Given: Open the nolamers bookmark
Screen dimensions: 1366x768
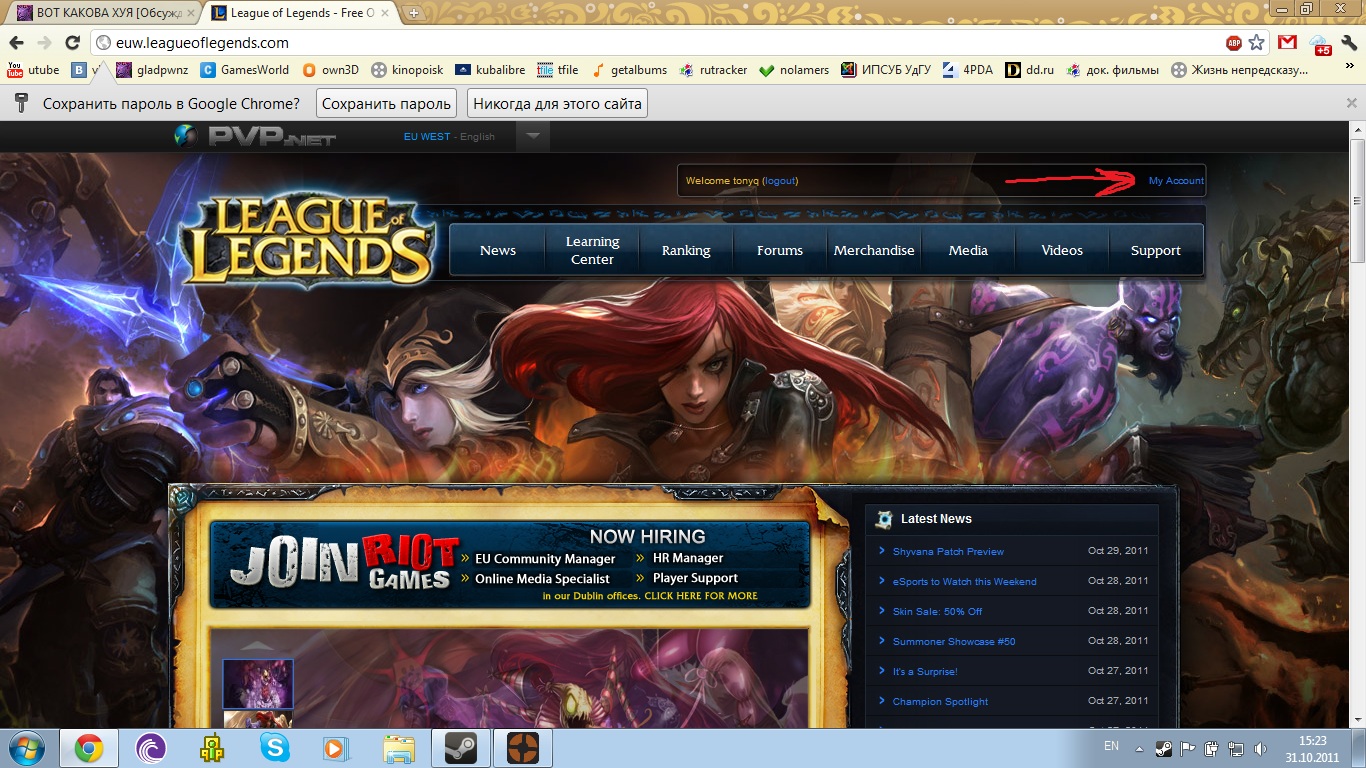Looking at the screenshot, I should click(794, 70).
